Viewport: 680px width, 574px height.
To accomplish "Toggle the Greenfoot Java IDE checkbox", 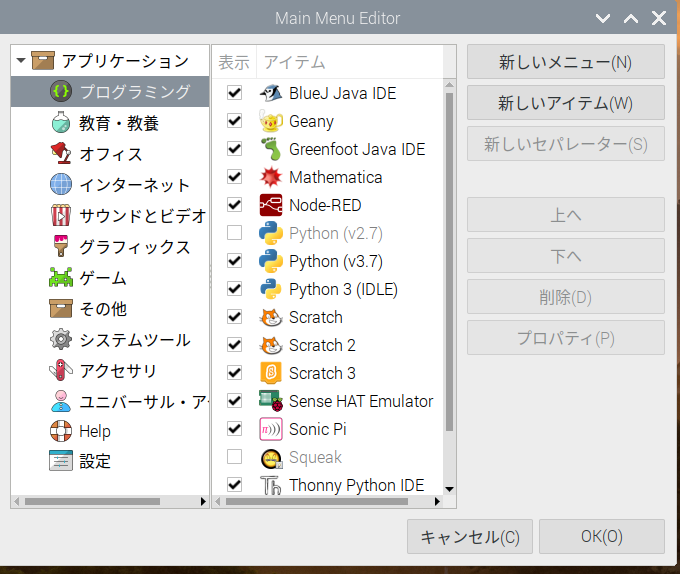I will click(x=235, y=149).
